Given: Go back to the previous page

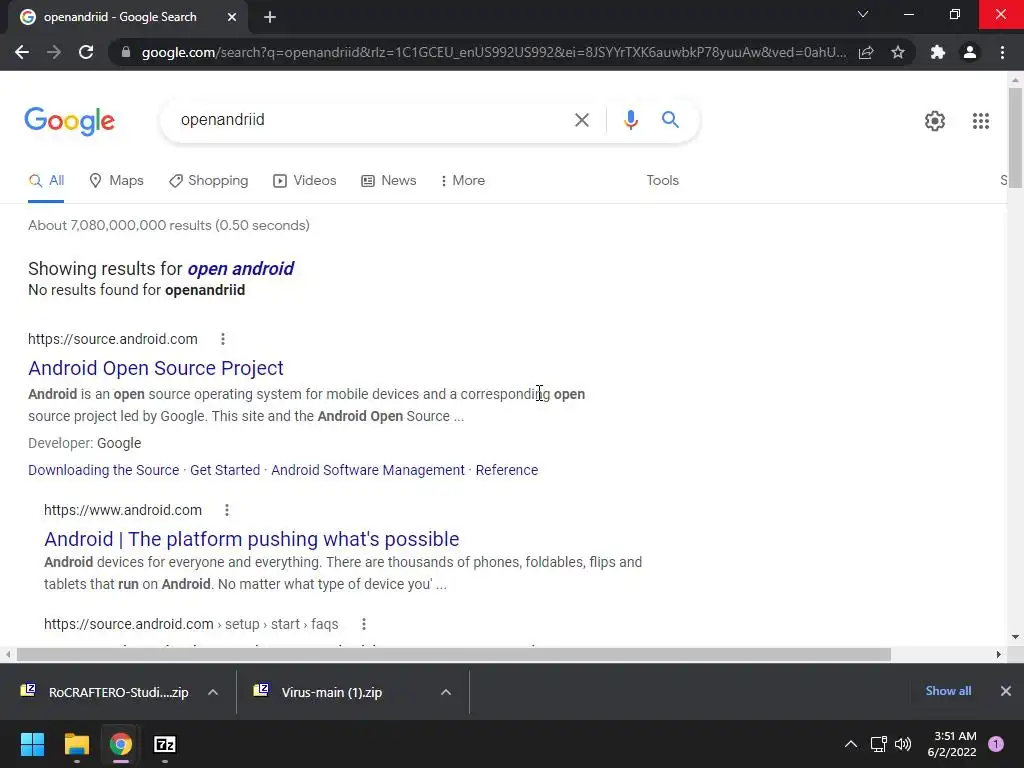Looking at the screenshot, I should point(22,52).
